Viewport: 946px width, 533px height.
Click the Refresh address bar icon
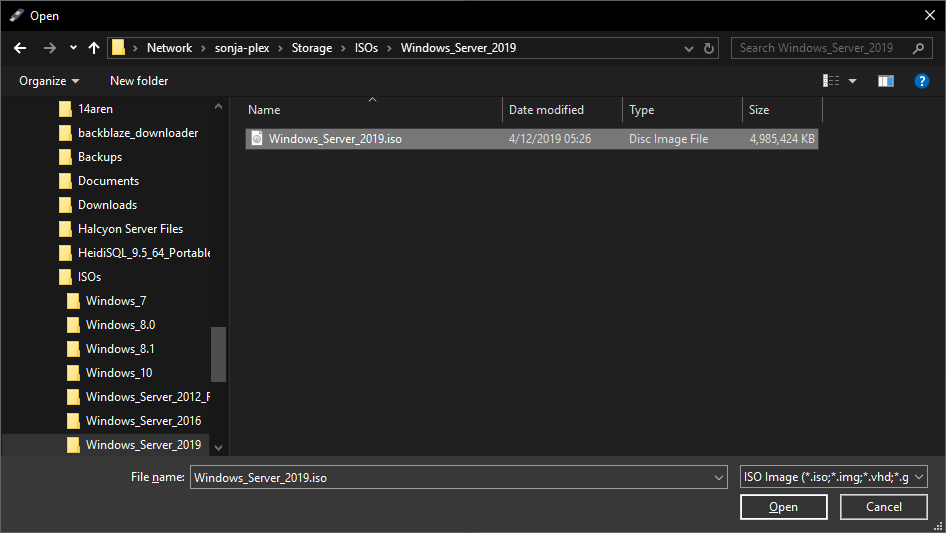709,48
